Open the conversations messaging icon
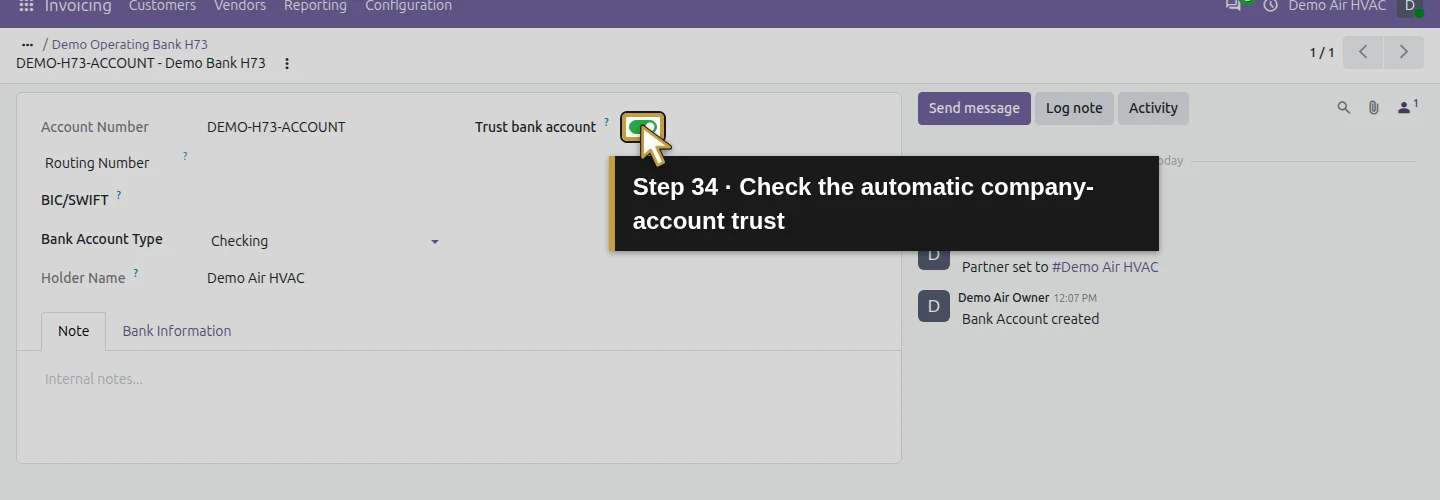 pyautogui.click(x=1234, y=6)
